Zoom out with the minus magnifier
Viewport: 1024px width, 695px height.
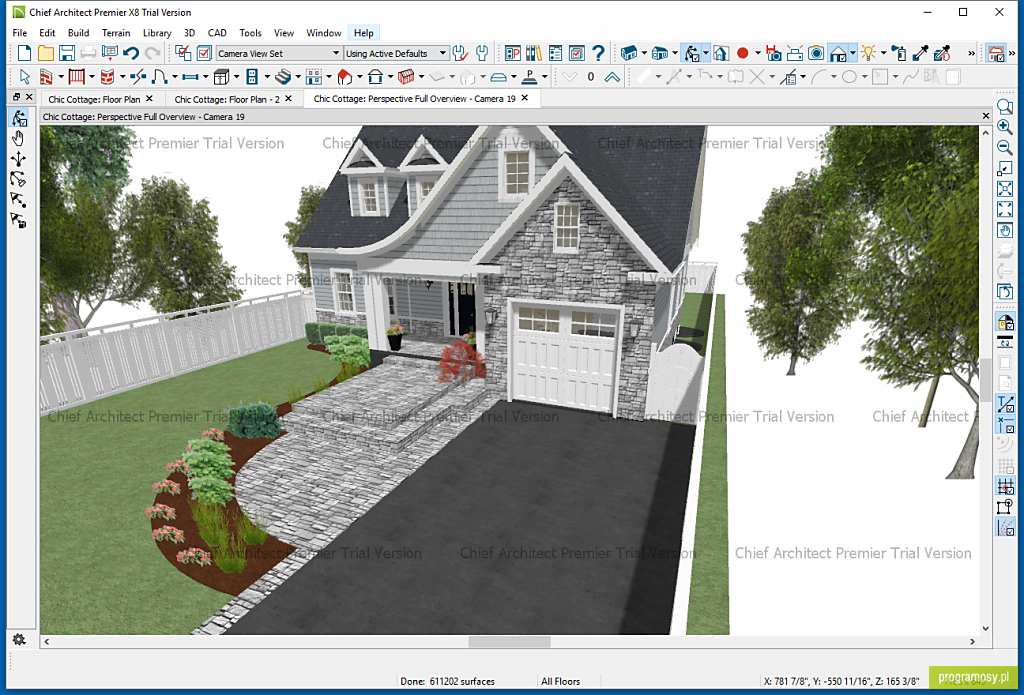1005,148
